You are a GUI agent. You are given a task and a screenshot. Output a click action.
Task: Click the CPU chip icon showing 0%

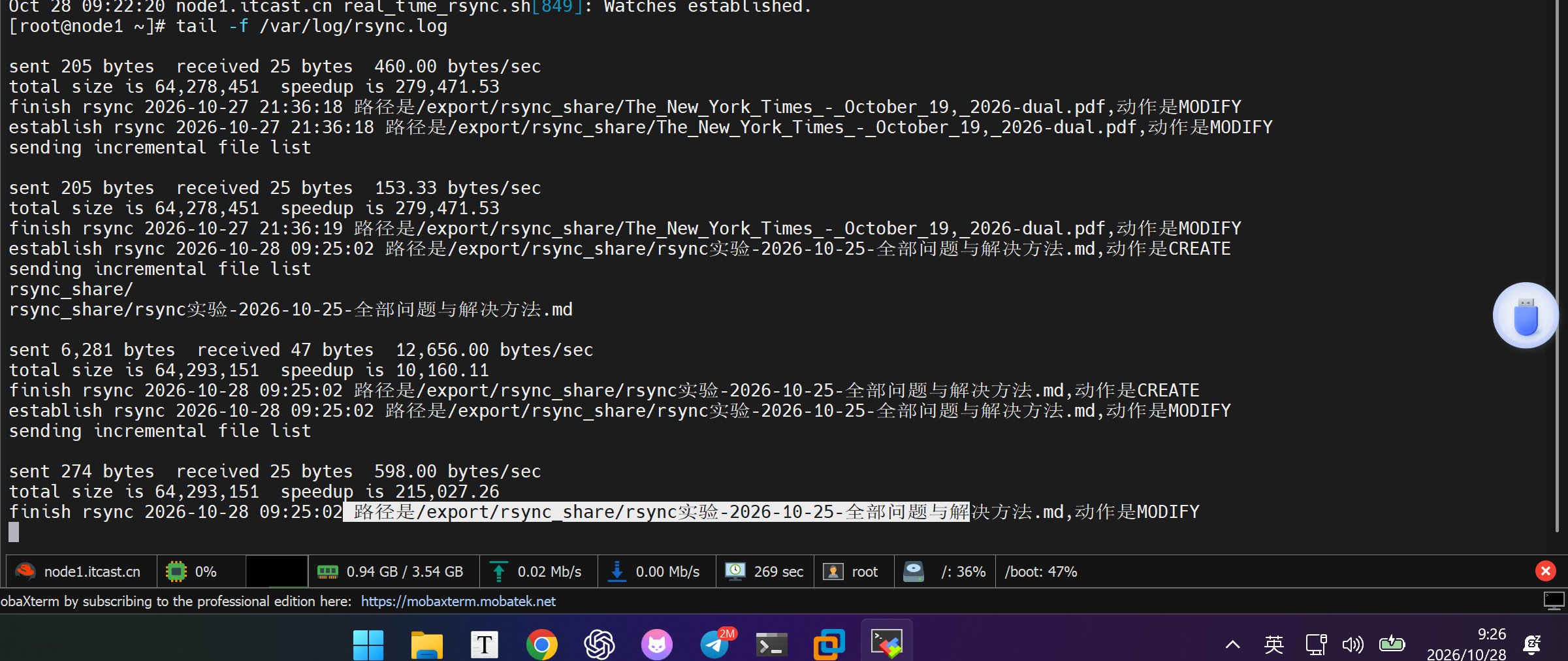point(176,572)
